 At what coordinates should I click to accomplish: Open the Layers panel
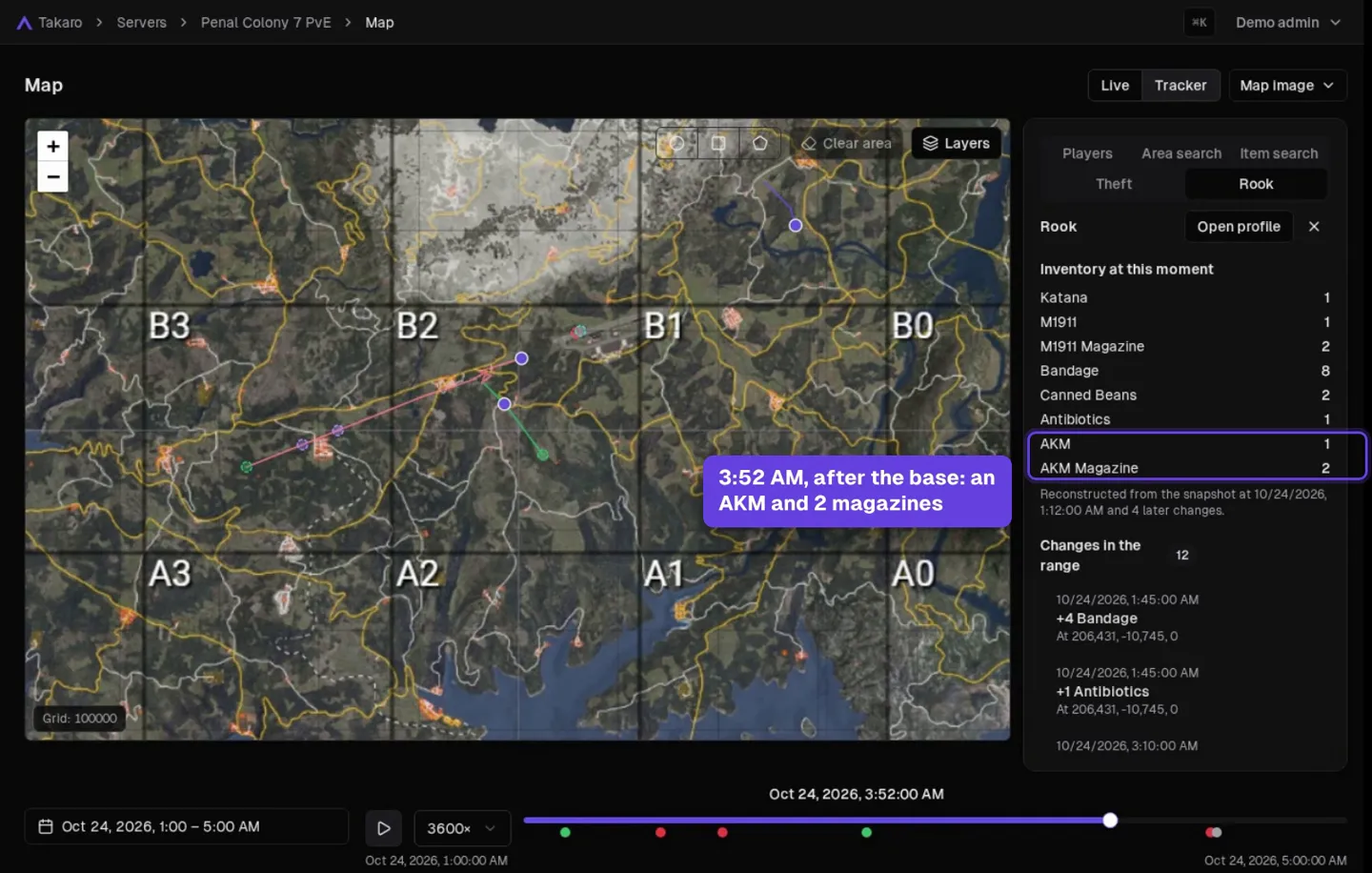click(956, 143)
